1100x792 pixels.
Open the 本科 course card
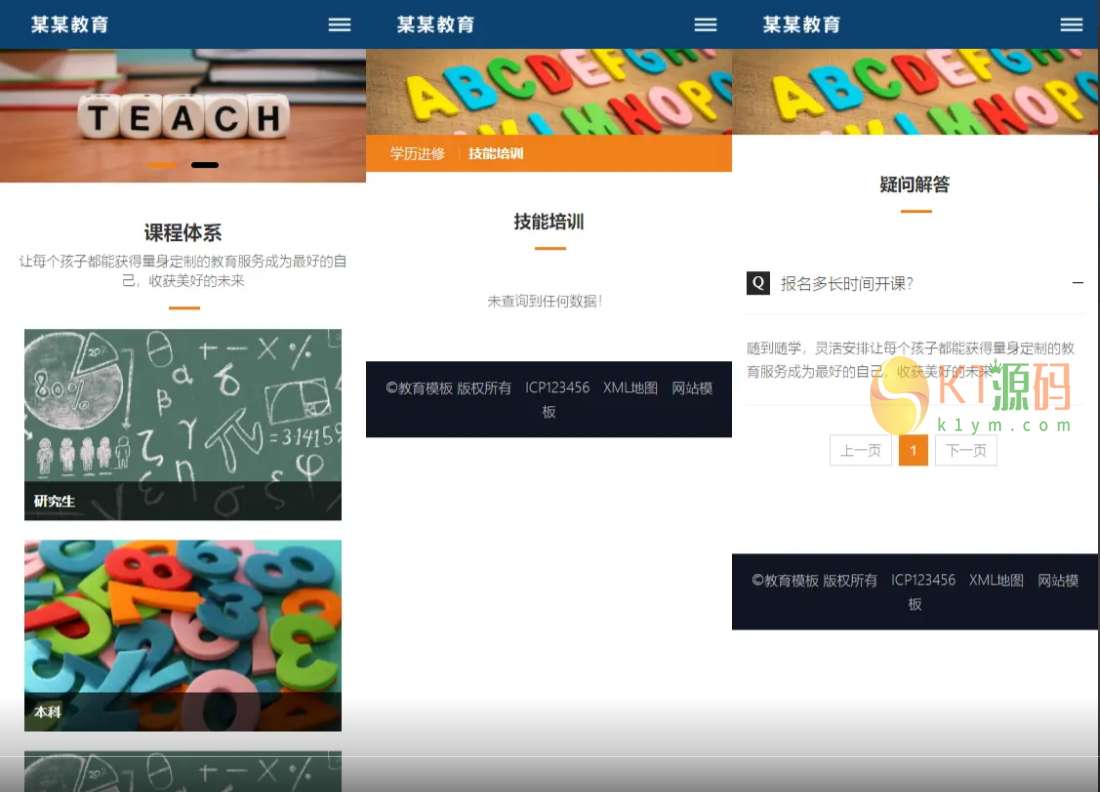click(x=183, y=636)
